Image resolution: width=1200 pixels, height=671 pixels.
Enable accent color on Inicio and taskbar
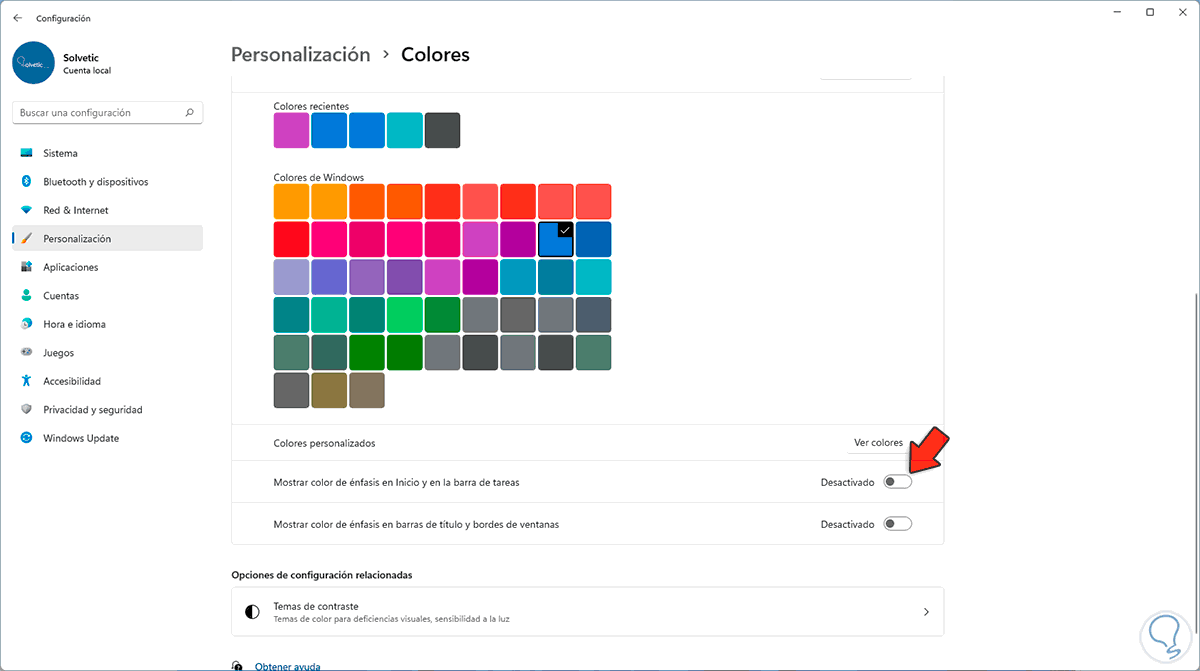tap(897, 482)
